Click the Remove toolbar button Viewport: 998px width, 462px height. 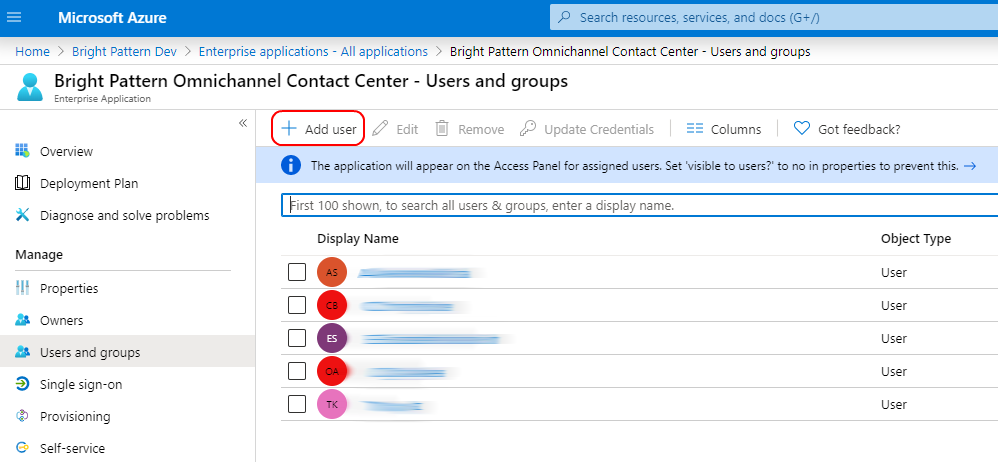pyautogui.click(x=470, y=129)
